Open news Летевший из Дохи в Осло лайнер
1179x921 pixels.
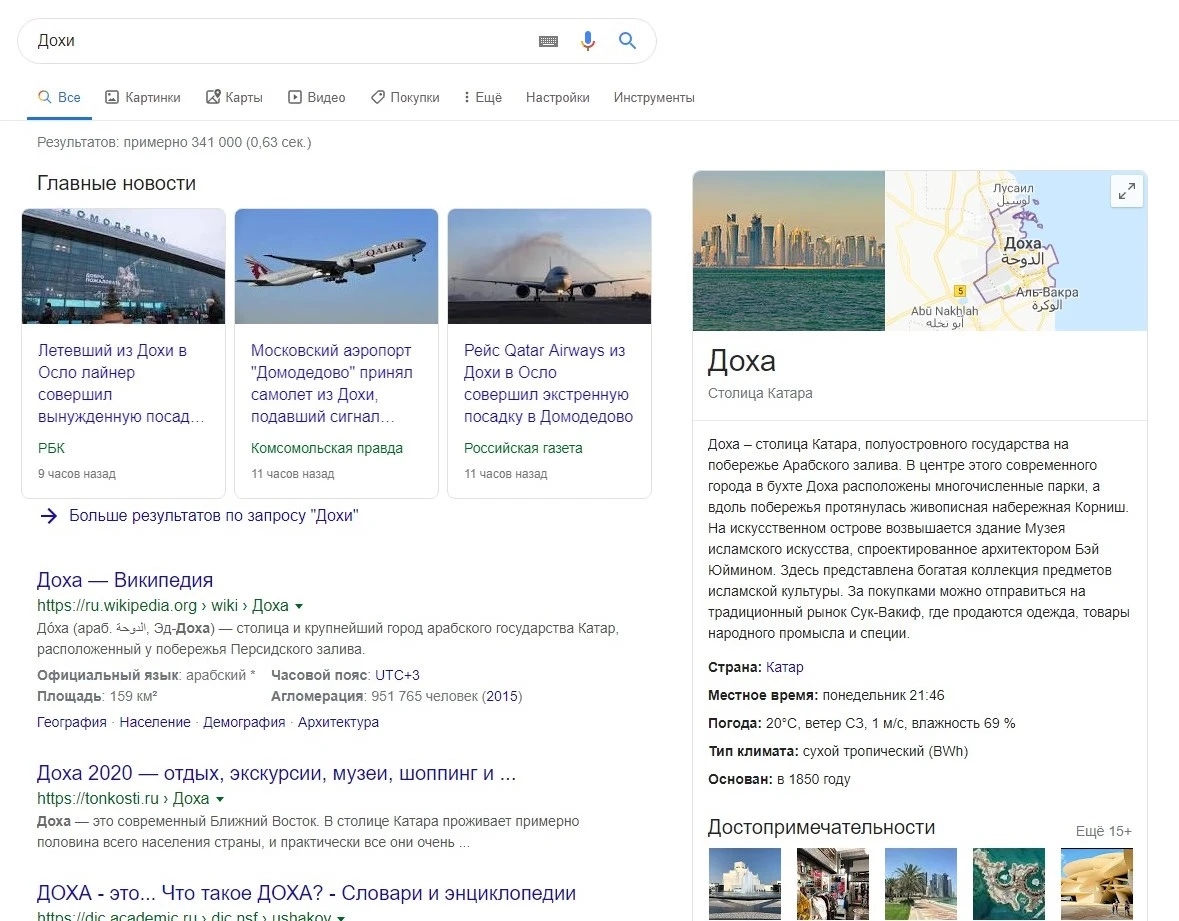click(x=121, y=383)
